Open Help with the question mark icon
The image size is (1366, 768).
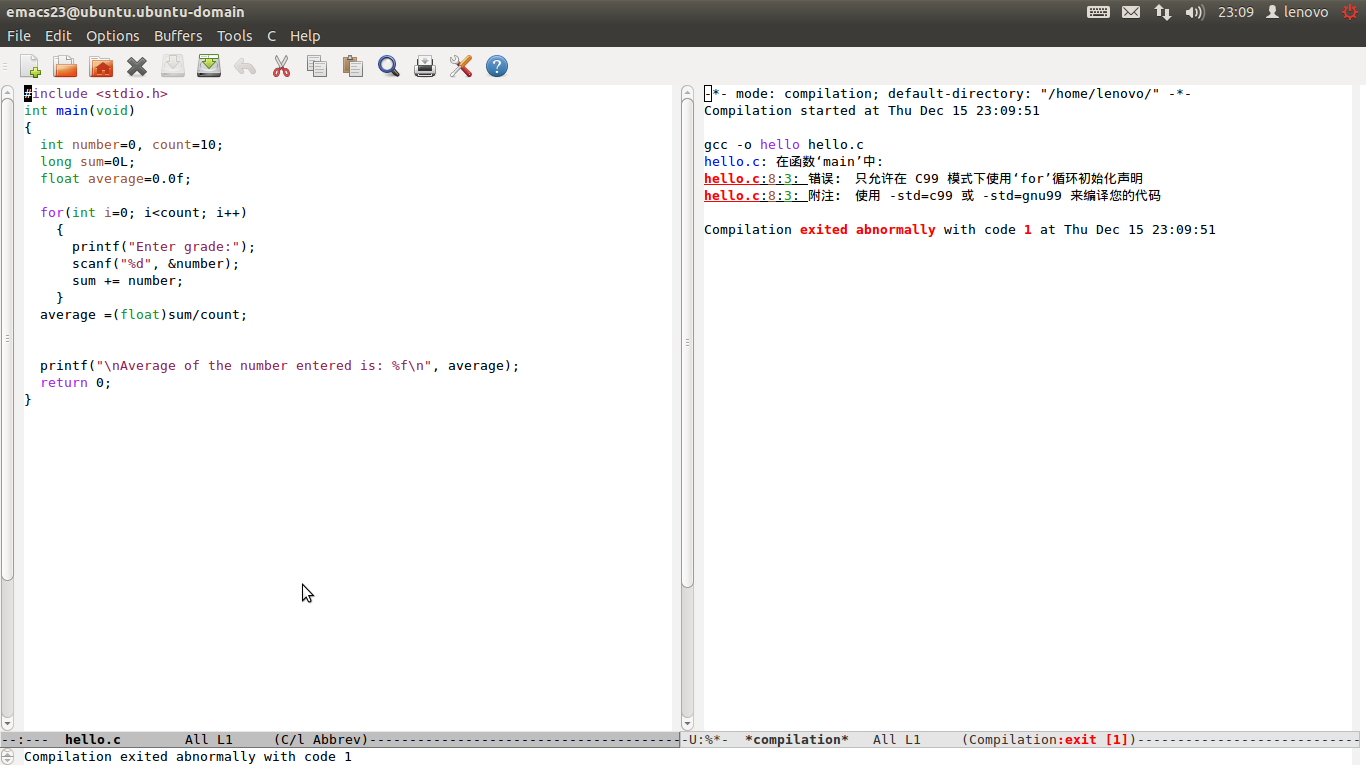pos(497,67)
